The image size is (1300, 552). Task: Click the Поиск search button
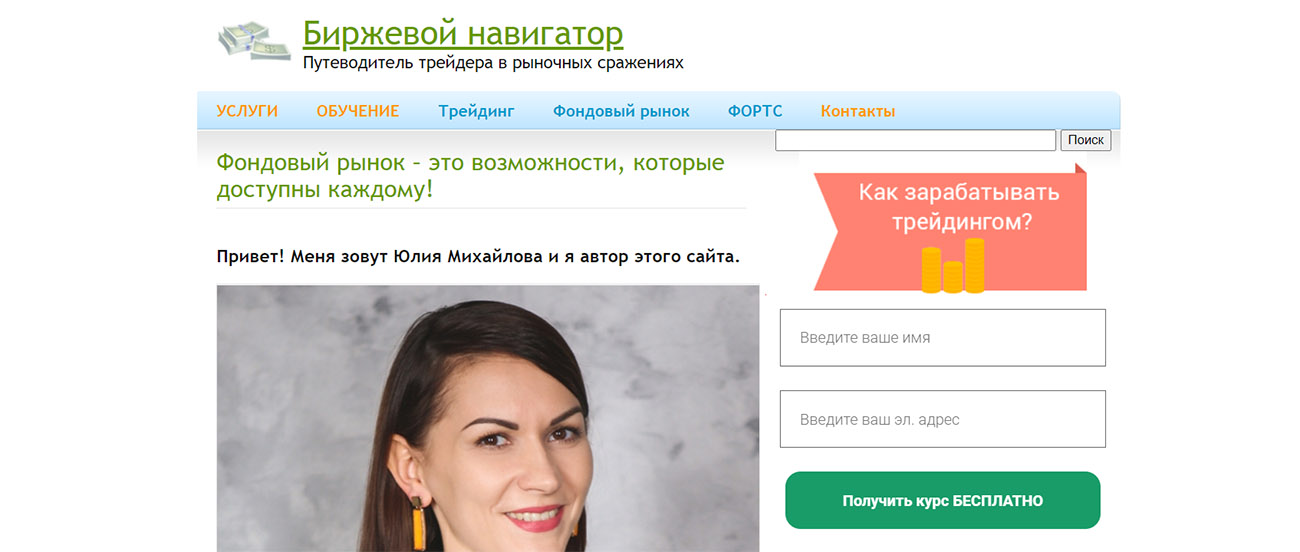(1085, 140)
